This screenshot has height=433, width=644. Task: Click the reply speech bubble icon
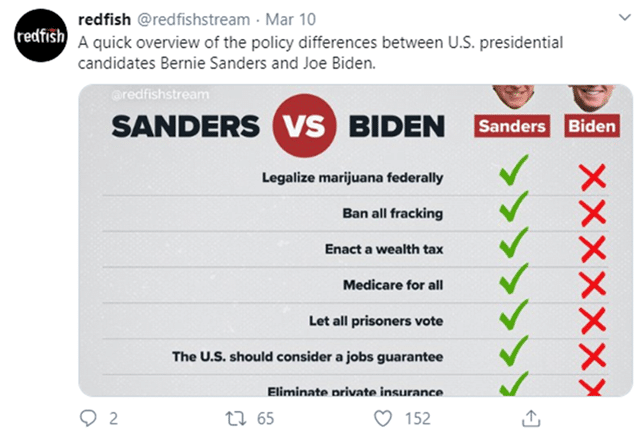coord(88,418)
